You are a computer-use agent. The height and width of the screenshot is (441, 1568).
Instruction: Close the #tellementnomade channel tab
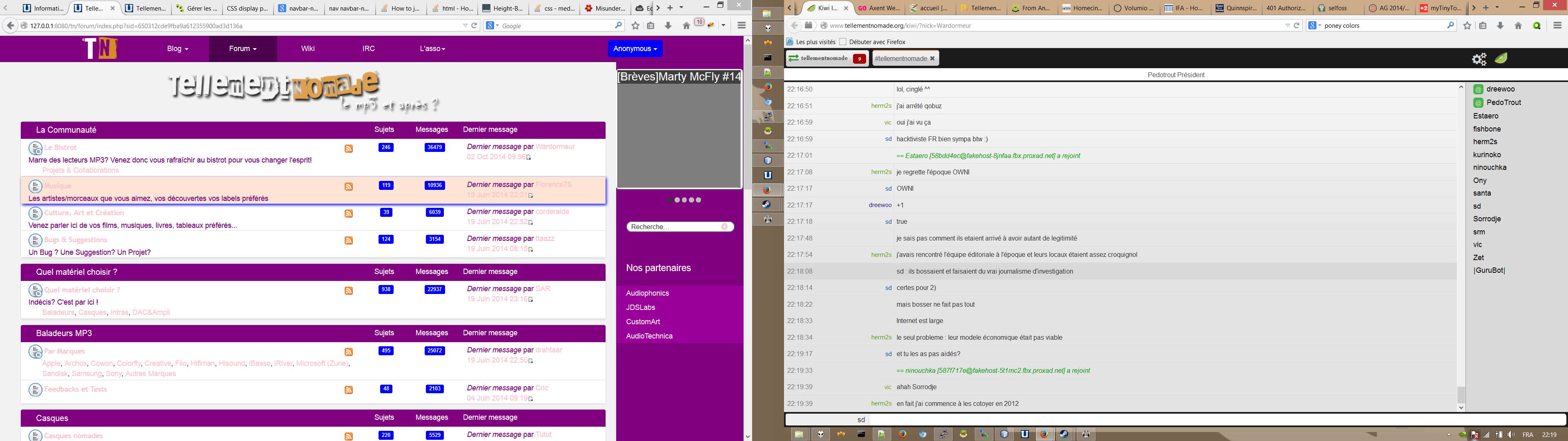coord(932,58)
